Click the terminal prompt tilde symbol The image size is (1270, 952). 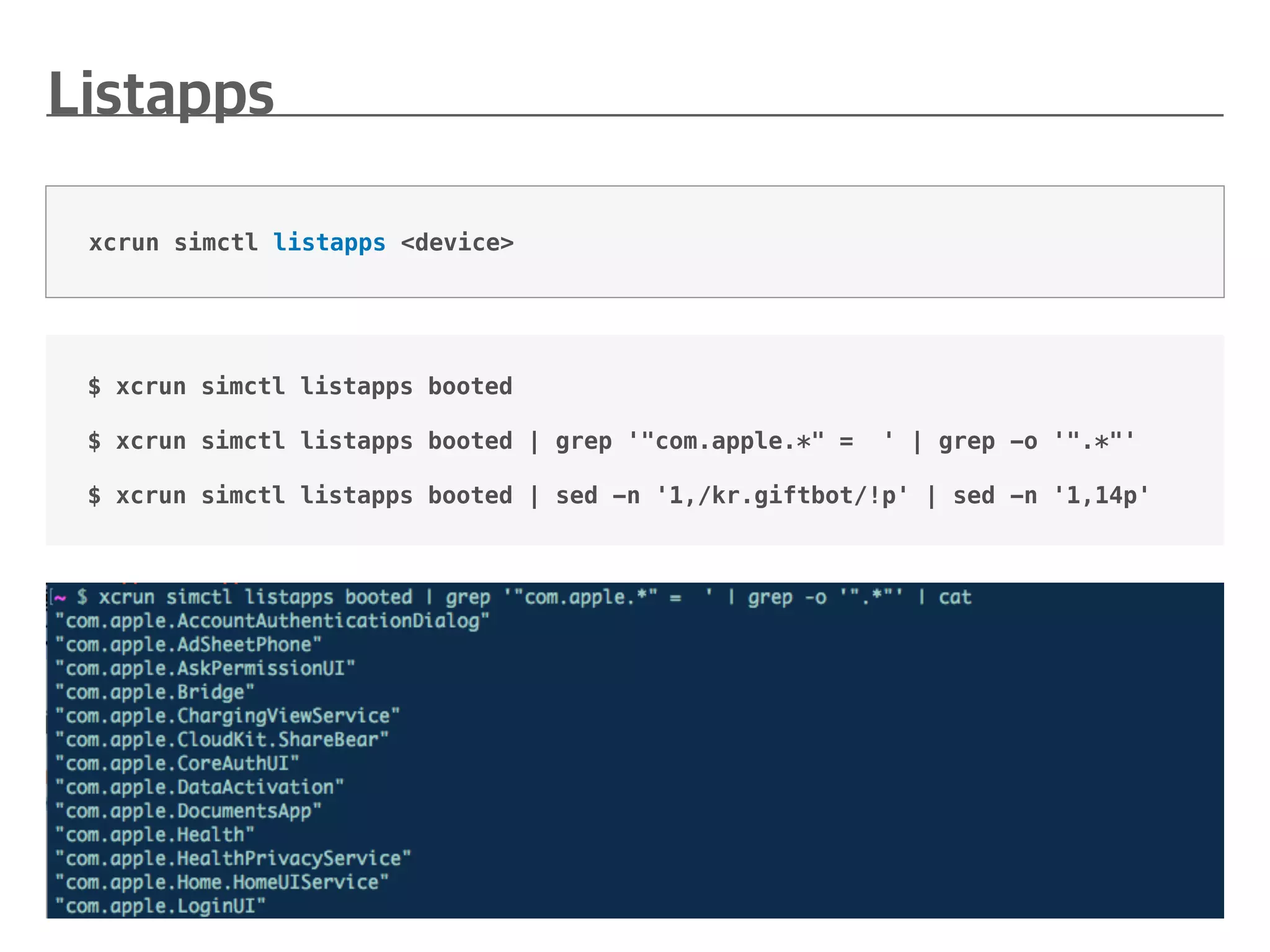(60, 597)
